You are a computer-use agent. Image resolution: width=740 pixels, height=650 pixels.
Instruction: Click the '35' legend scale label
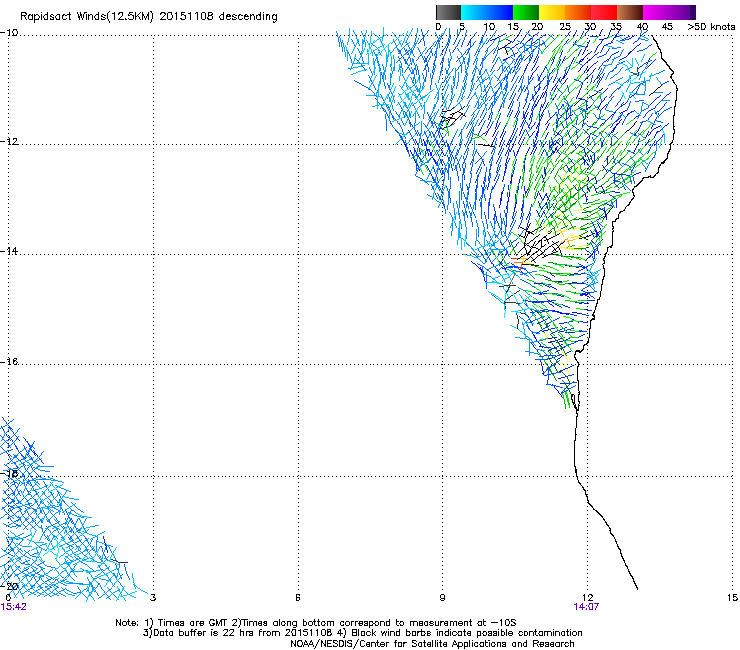pyautogui.click(x=616, y=27)
